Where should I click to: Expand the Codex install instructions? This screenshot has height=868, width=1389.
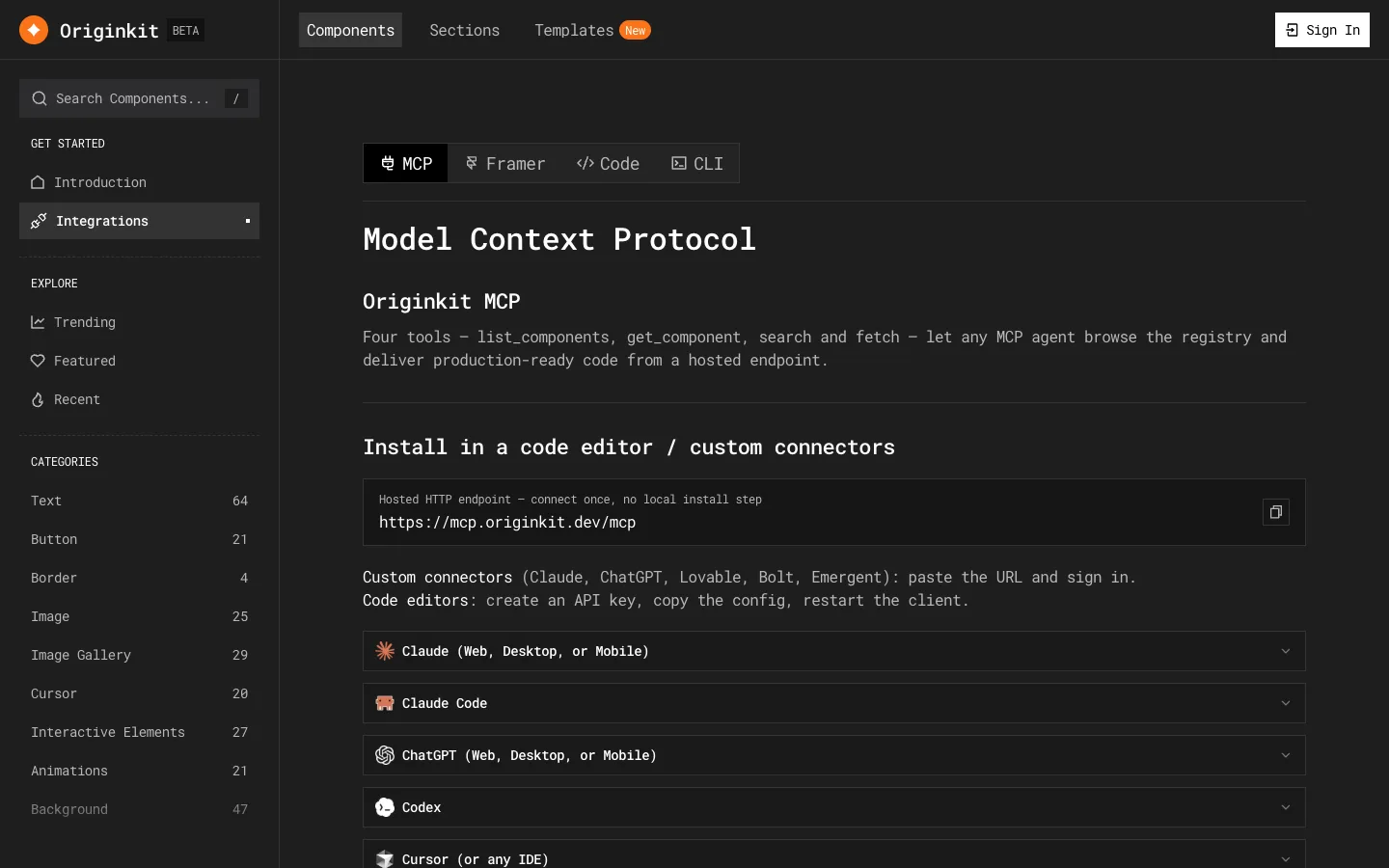coord(834,807)
